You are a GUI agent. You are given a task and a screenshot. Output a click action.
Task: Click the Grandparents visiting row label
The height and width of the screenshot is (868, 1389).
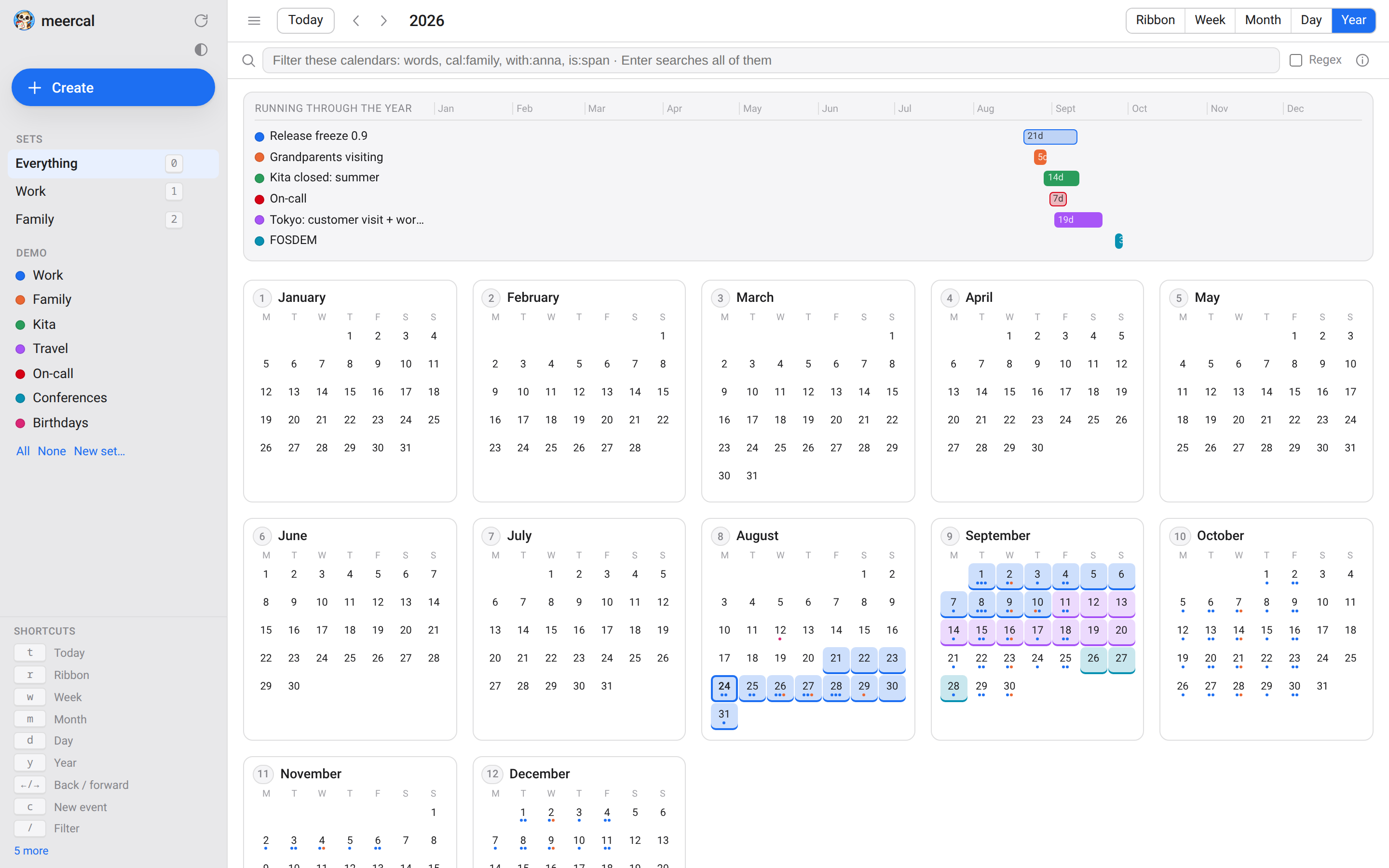click(326, 157)
